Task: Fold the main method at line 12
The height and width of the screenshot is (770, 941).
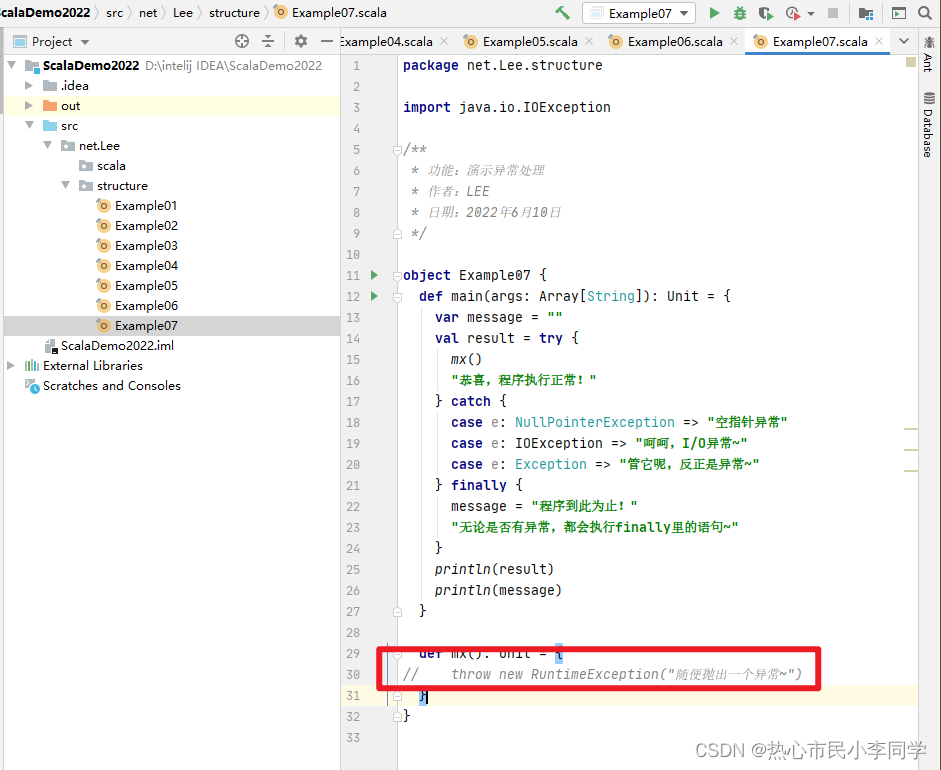Action: pyautogui.click(x=397, y=296)
